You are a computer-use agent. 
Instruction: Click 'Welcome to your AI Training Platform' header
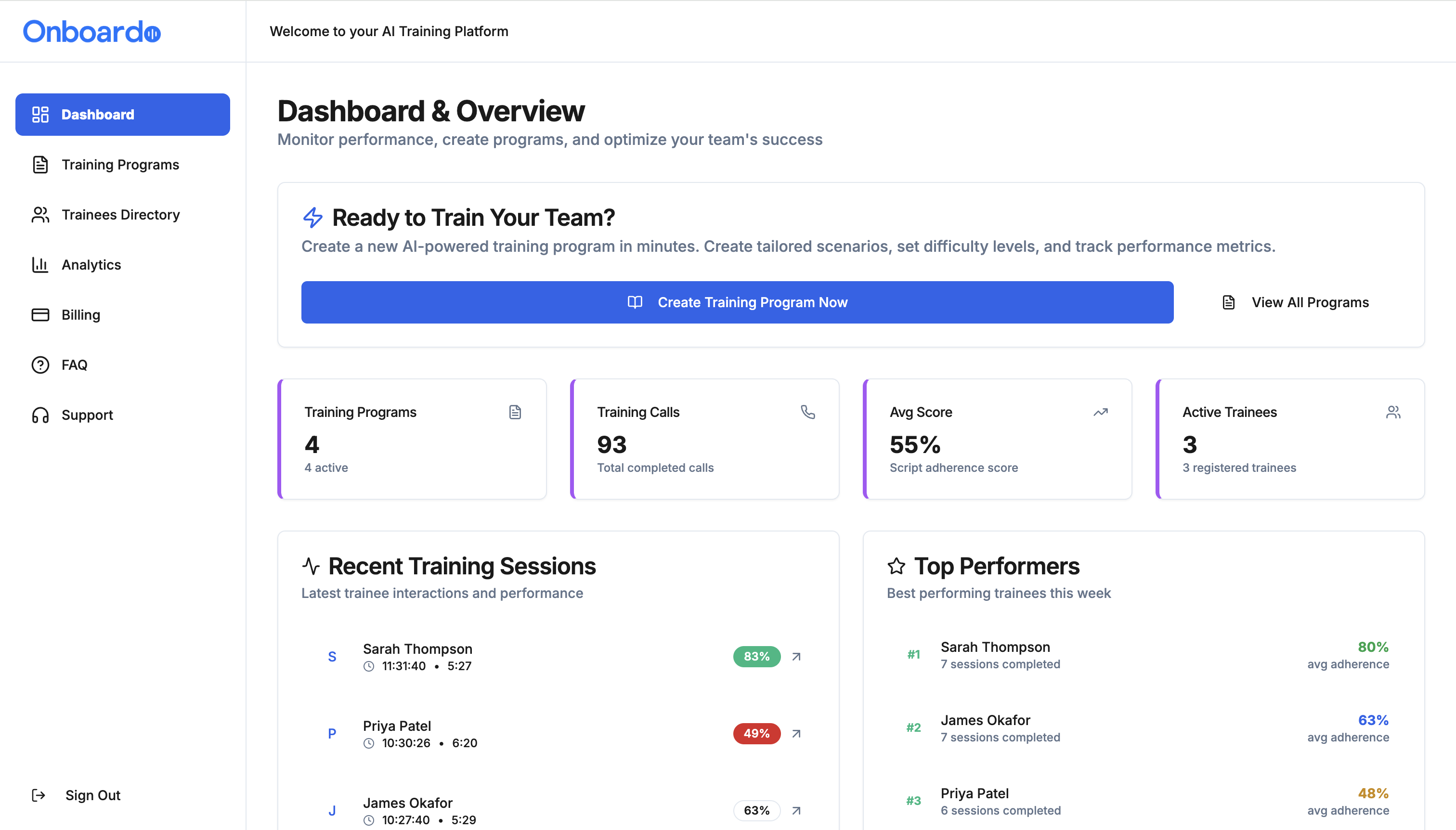click(389, 31)
